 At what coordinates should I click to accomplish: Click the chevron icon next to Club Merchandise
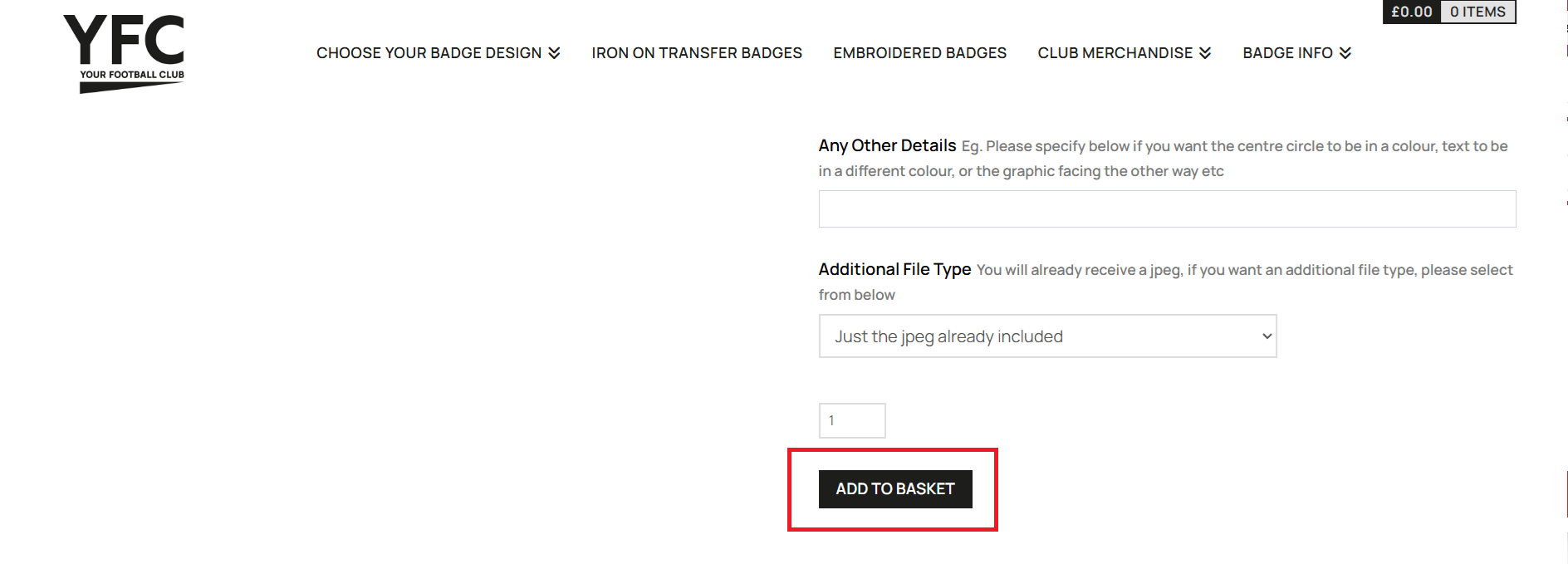tap(1205, 53)
